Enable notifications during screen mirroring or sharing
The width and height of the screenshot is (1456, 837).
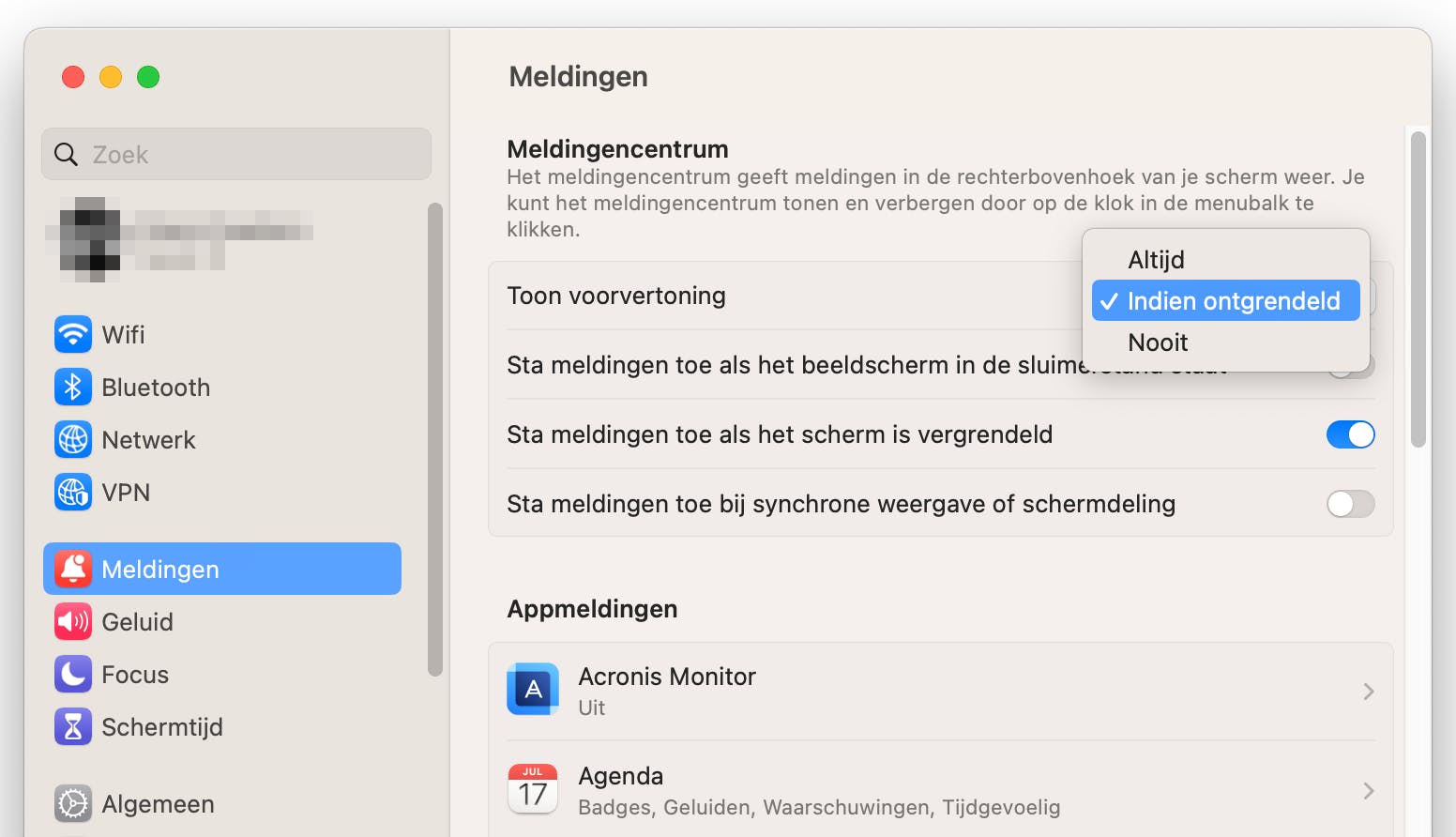[x=1350, y=504]
